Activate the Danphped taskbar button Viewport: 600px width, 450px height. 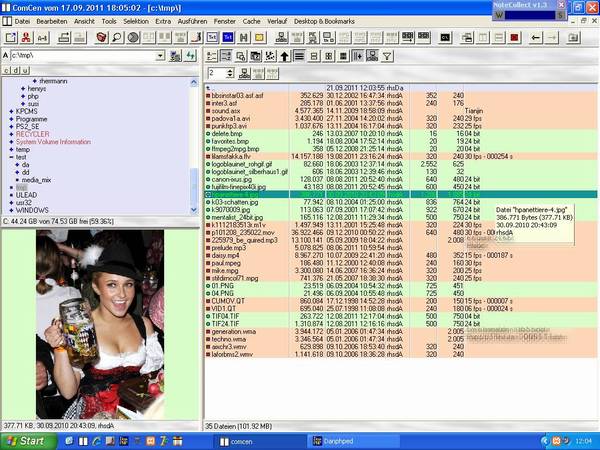353,442
